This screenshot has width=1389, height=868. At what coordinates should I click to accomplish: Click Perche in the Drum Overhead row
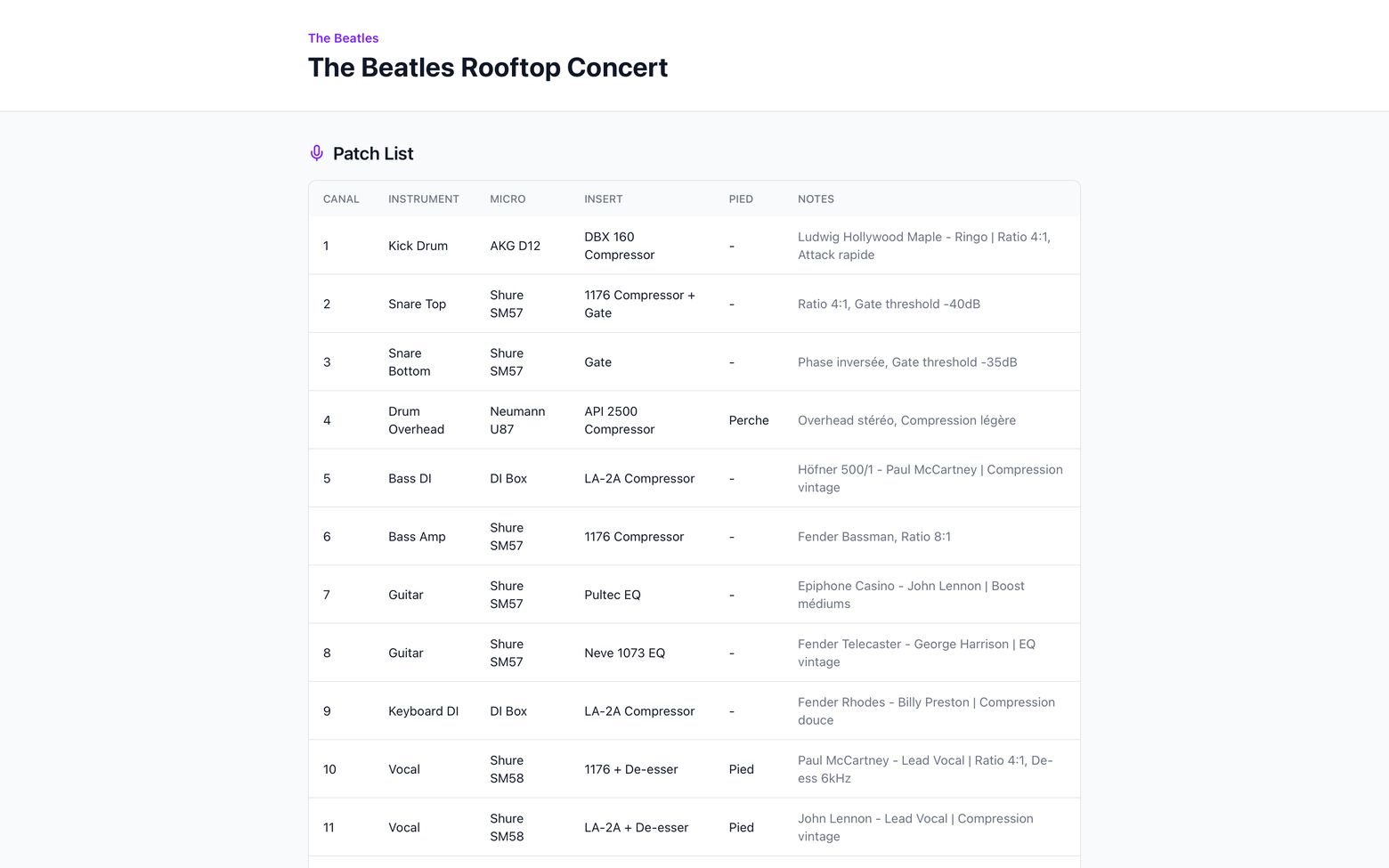tap(749, 420)
